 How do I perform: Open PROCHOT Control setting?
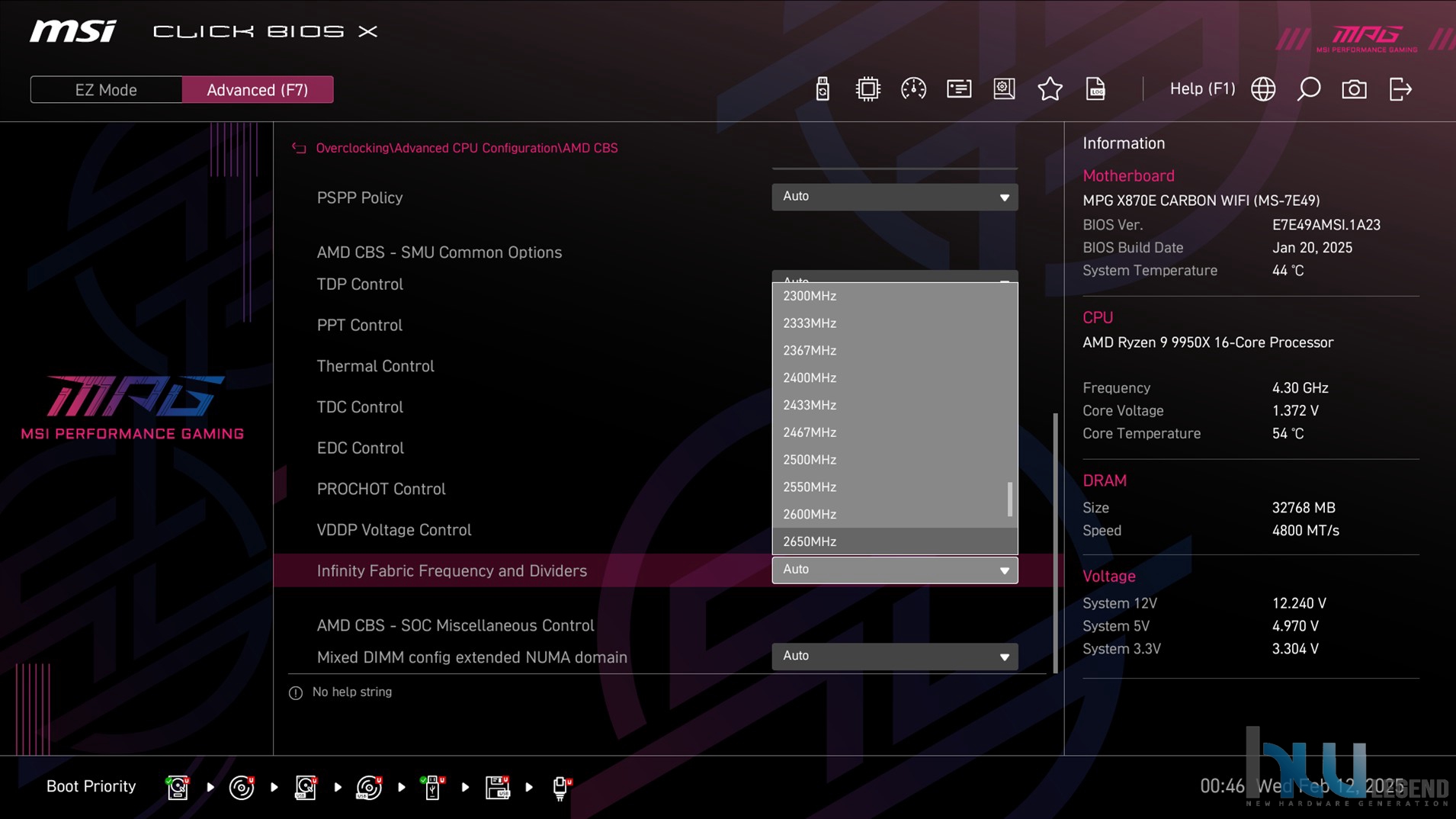pyautogui.click(x=381, y=490)
